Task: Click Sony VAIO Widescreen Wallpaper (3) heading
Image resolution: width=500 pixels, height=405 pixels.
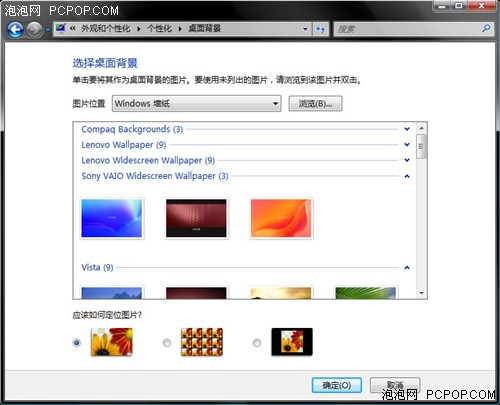Action: point(155,176)
